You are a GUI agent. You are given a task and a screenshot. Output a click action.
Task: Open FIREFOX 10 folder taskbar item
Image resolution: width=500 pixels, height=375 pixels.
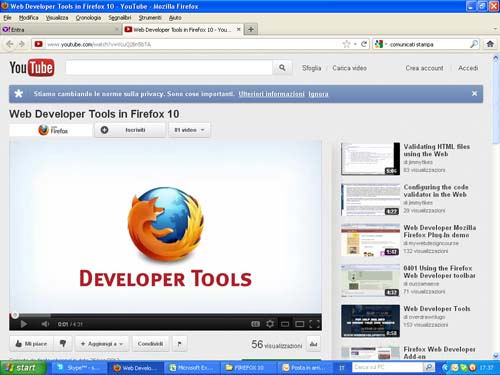(248, 368)
